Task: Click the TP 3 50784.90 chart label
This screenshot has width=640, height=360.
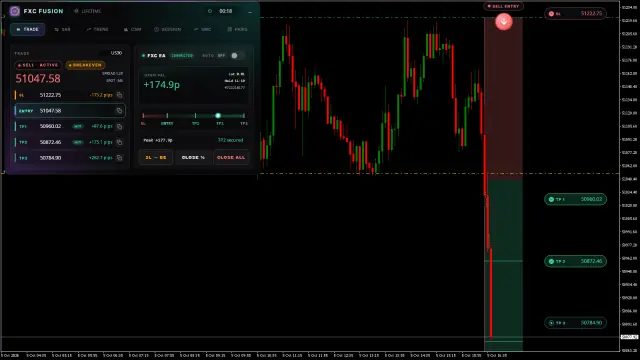Action: pos(575,323)
